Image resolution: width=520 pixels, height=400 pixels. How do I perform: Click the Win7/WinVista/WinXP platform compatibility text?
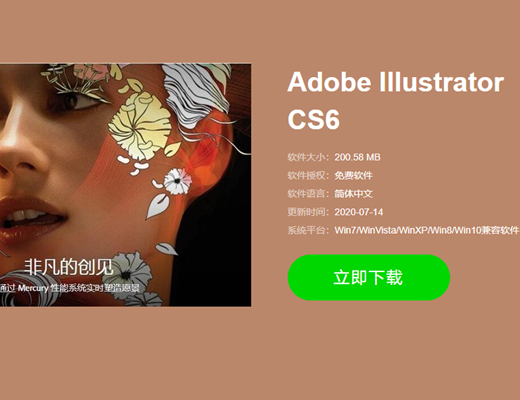click(x=427, y=230)
